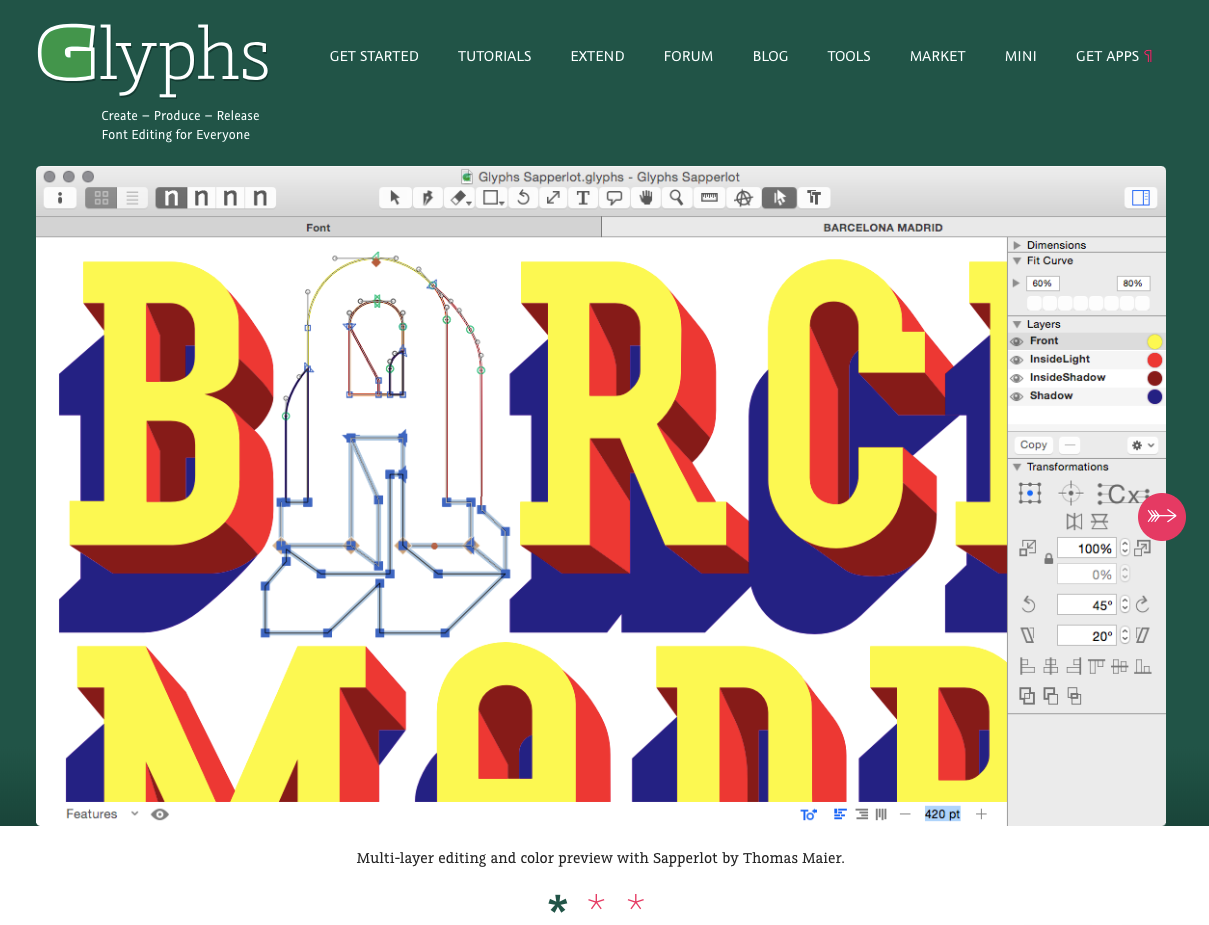Click the scale-up icon beside 100%
The width and height of the screenshot is (1209, 925).
(1143, 548)
